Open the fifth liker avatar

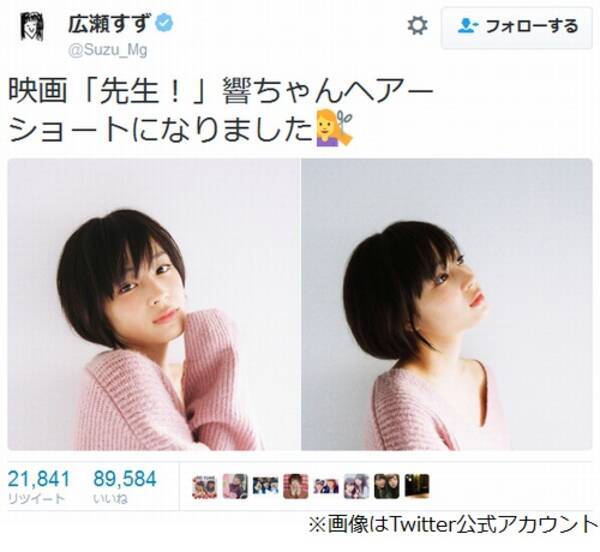click(x=326, y=487)
